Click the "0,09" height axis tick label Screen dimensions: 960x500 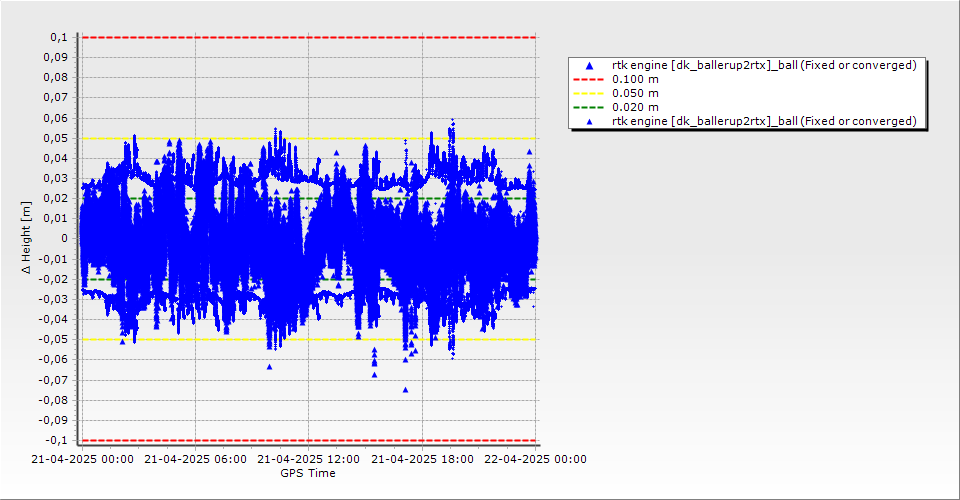click(x=56, y=58)
